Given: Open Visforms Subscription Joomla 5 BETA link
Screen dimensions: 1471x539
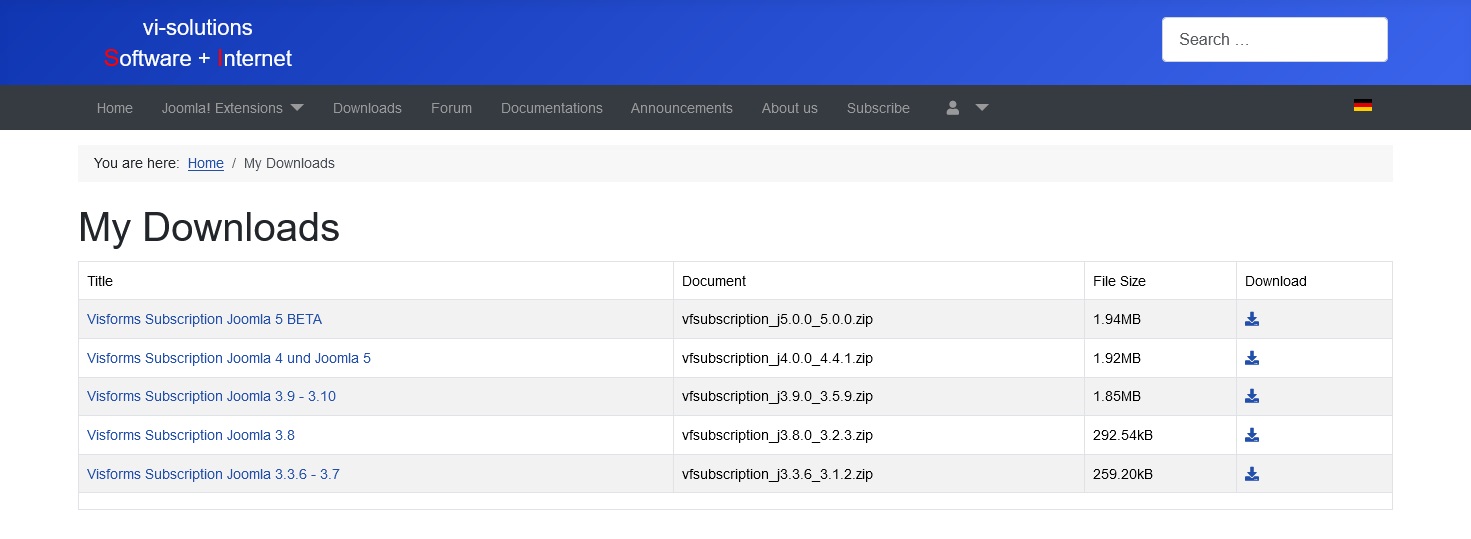Looking at the screenshot, I should (x=204, y=319).
